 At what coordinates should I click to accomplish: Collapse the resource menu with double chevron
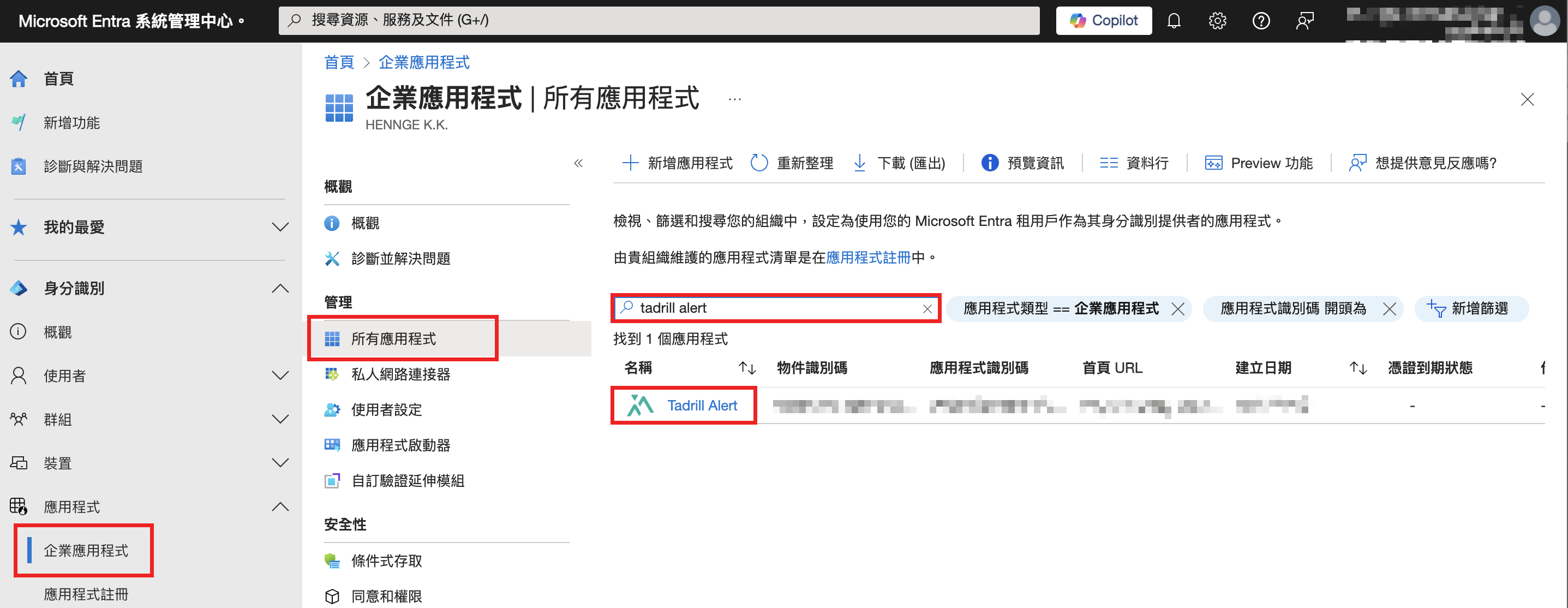[x=578, y=163]
